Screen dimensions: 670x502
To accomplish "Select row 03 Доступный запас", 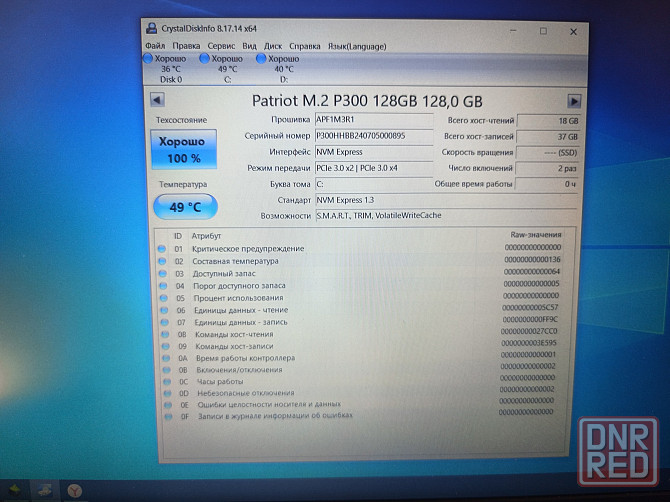I will (359, 273).
